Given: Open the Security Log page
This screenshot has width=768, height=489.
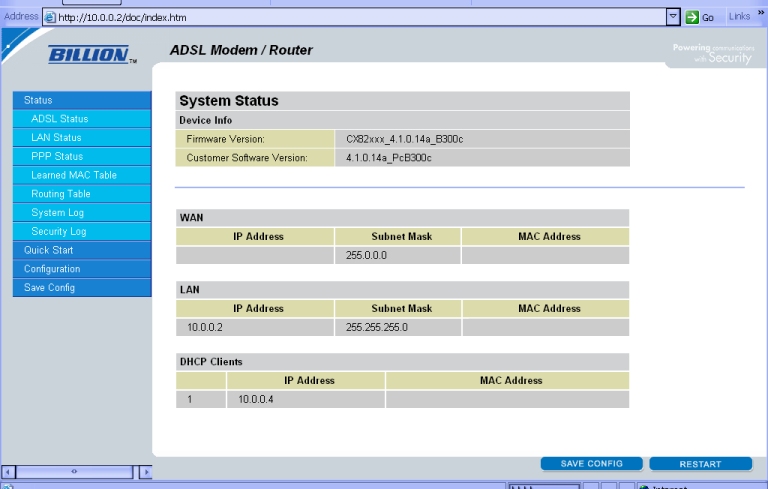Looking at the screenshot, I should pyautogui.click(x=82, y=231).
